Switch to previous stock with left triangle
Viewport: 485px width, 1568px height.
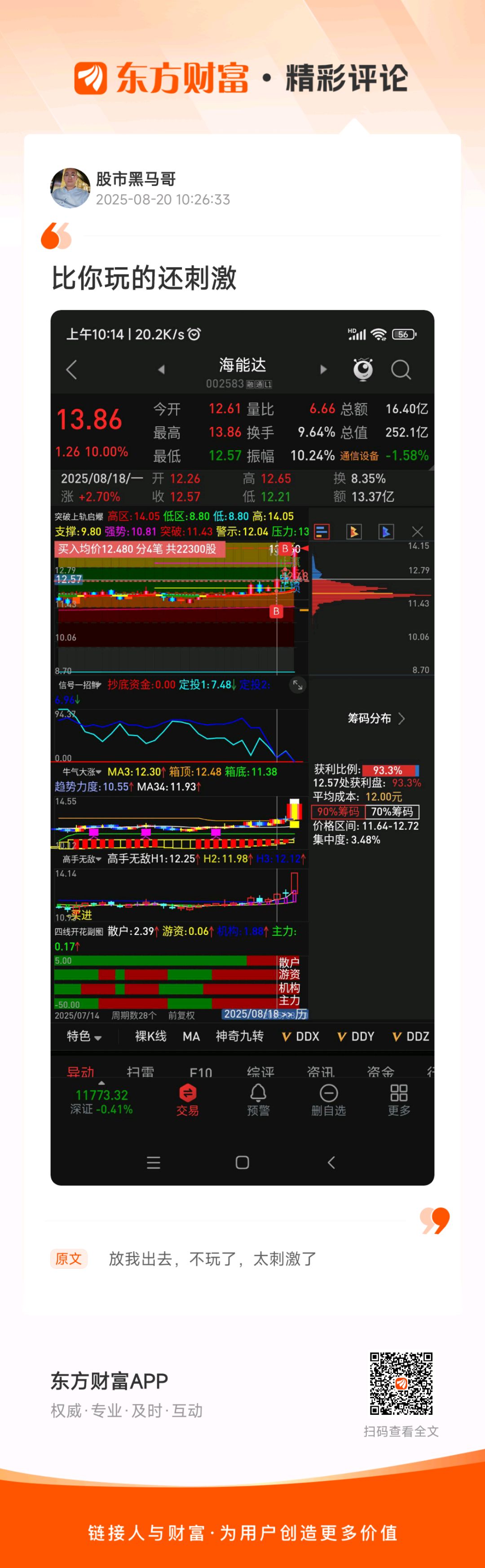coord(161,369)
